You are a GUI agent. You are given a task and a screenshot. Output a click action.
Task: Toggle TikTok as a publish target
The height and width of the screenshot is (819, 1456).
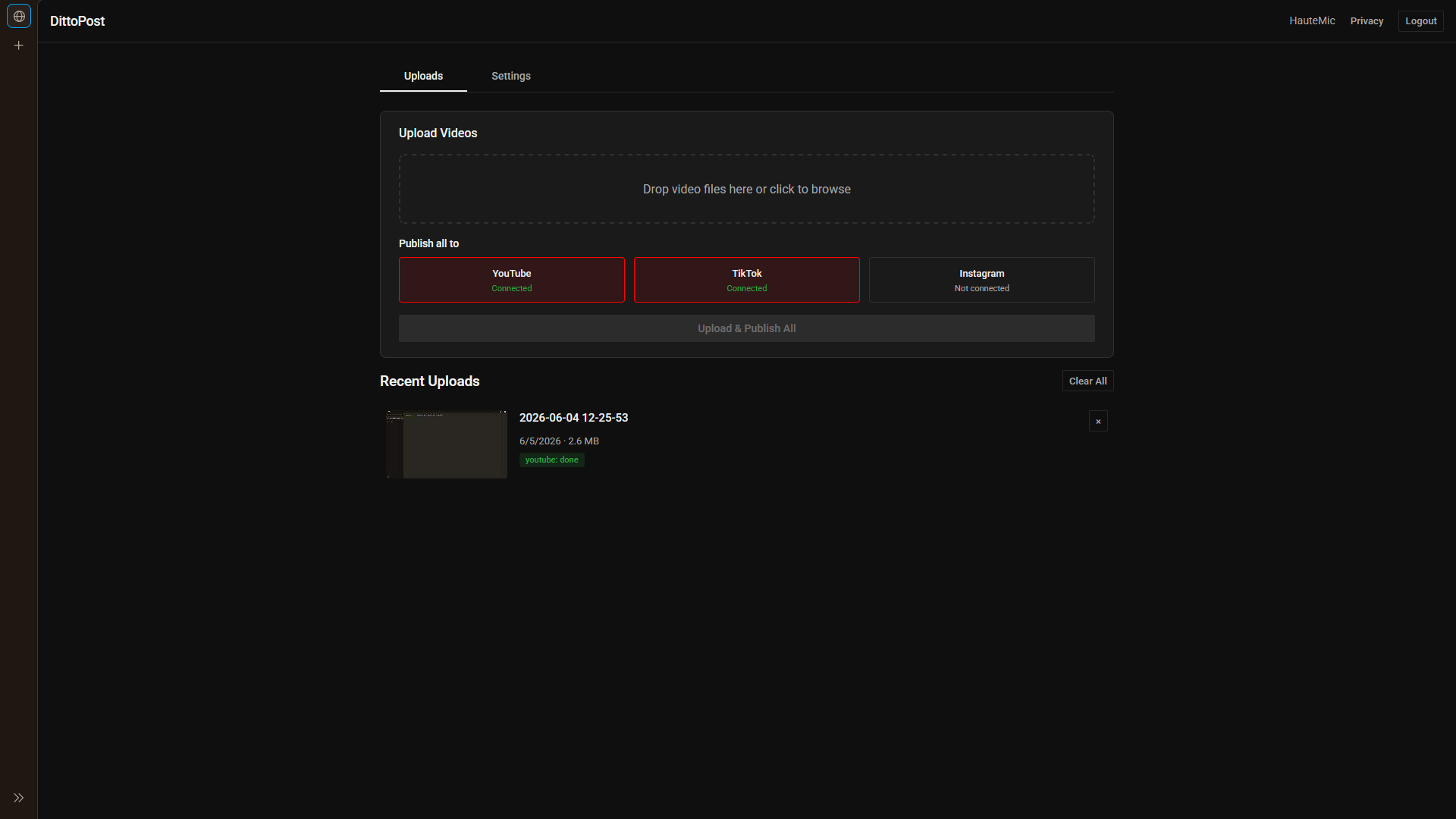click(x=747, y=280)
